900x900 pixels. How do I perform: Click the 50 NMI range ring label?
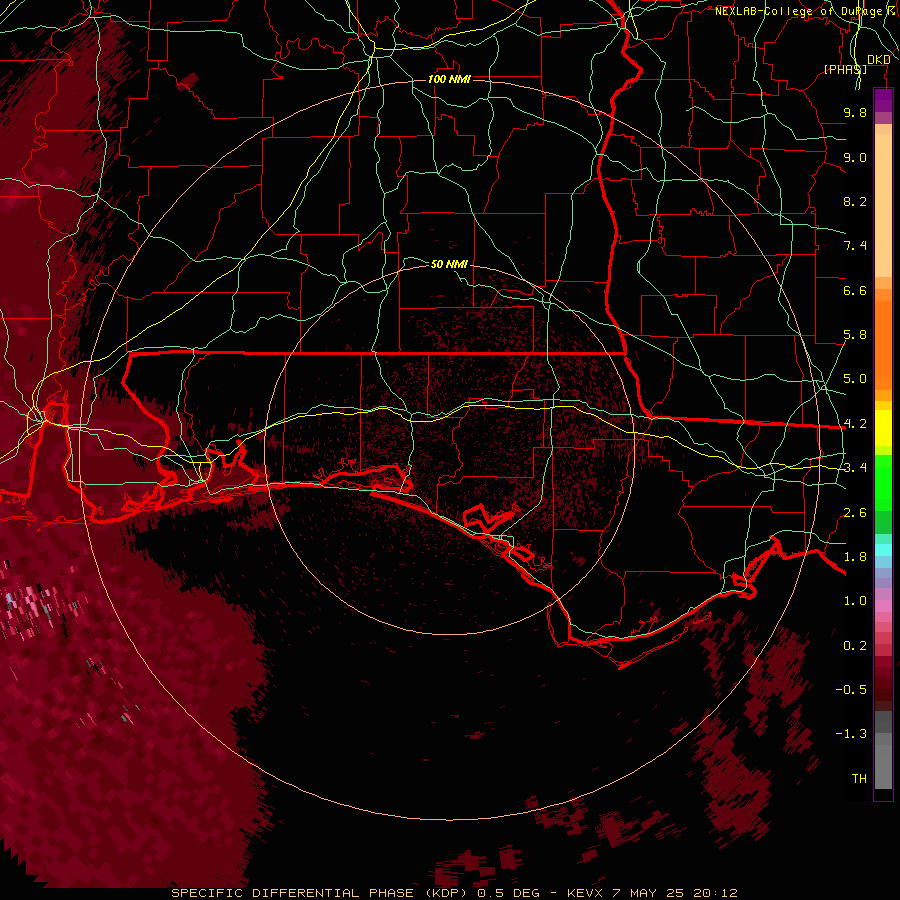point(449,264)
